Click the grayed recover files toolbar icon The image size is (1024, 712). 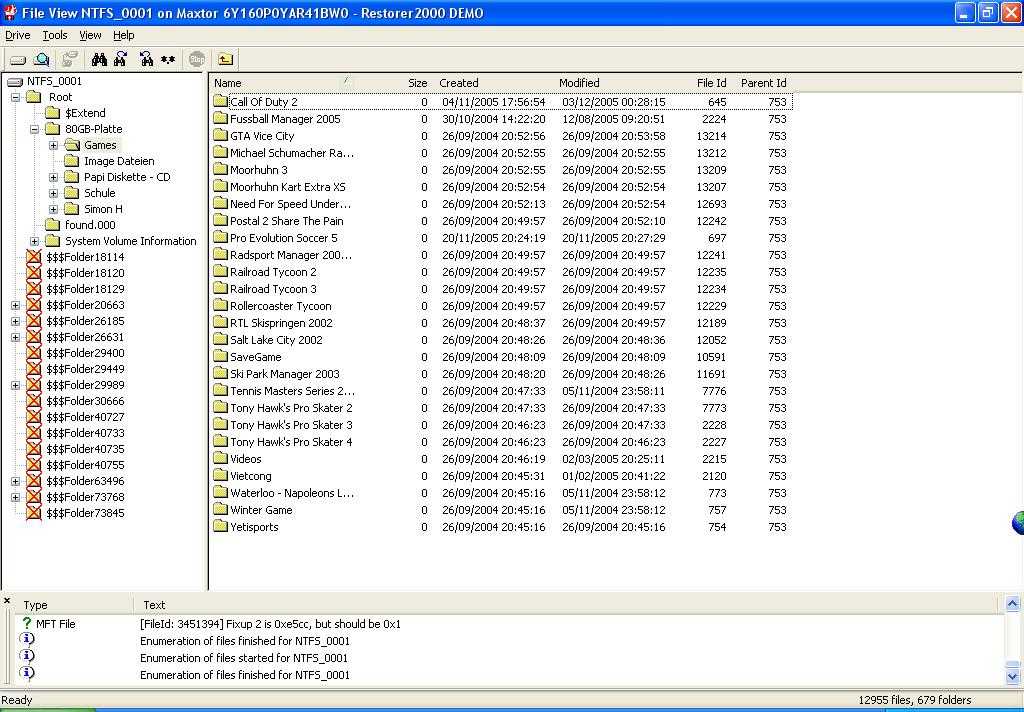[x=69, y=60]
